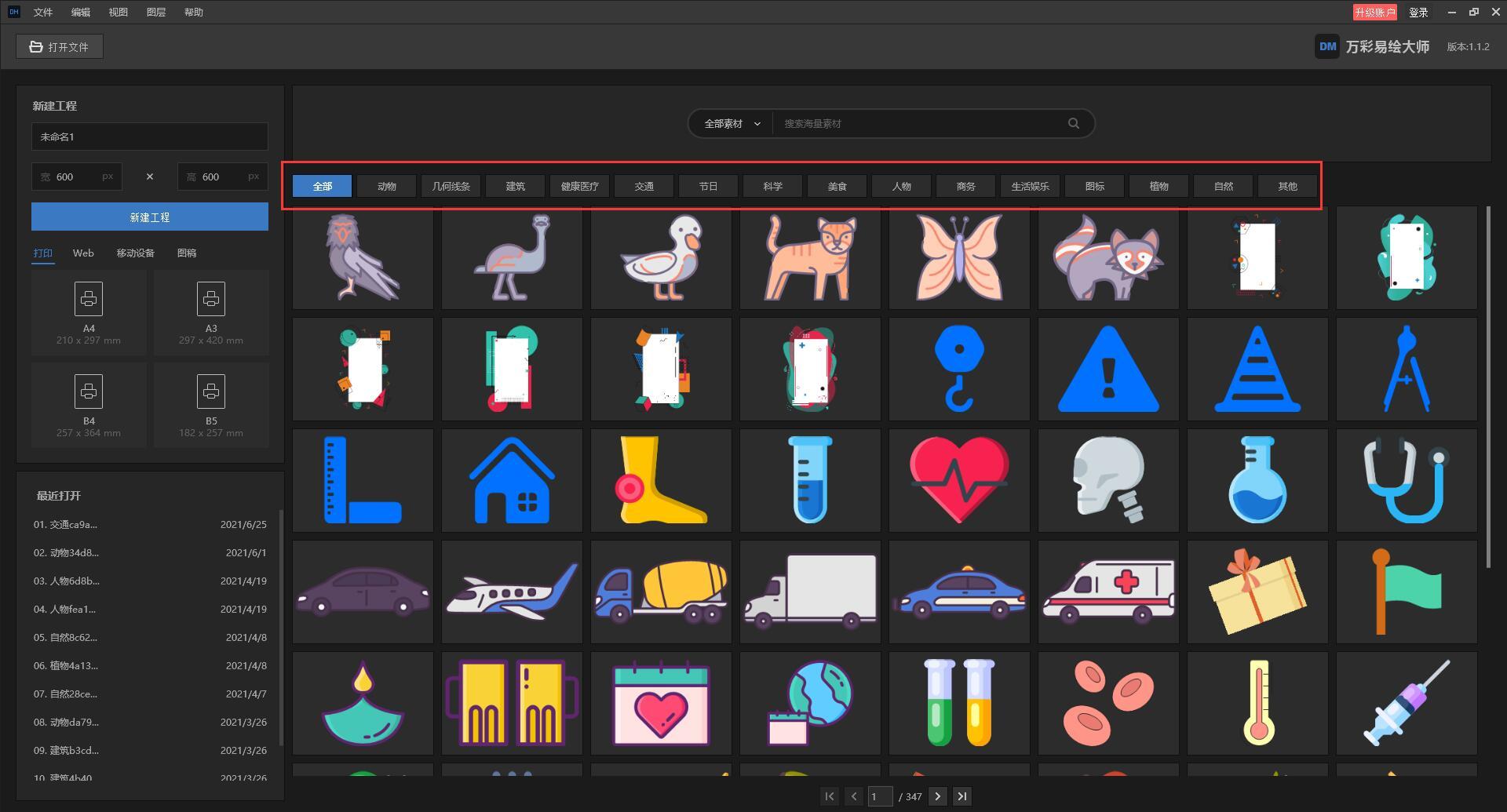Jump to the last page arrow

pos(962,796)
